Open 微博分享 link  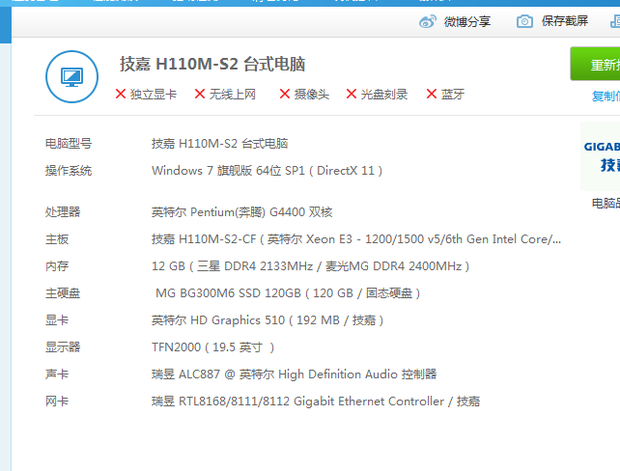(467, 21)
